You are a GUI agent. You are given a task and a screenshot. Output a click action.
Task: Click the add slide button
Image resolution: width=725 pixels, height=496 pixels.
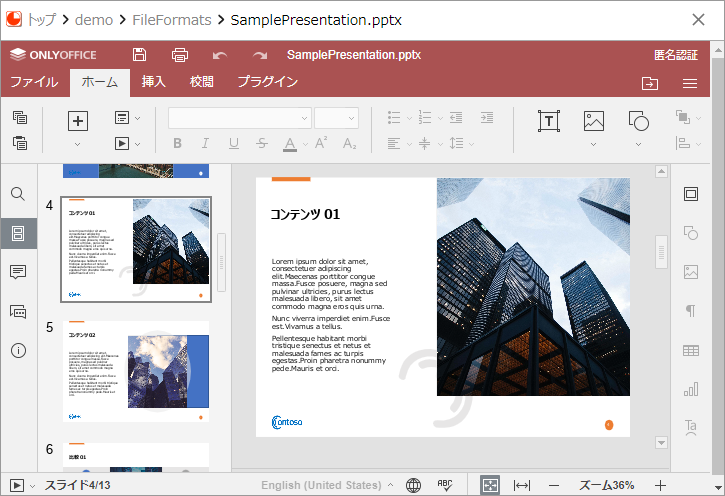pos(78,121)
